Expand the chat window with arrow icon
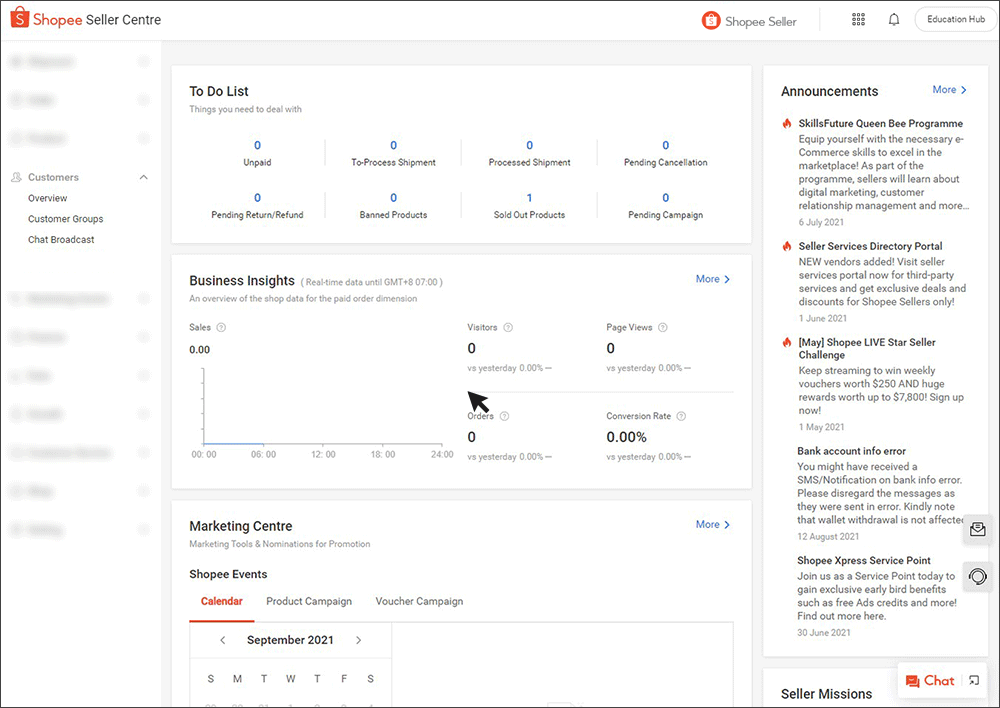 click(974, 681)
